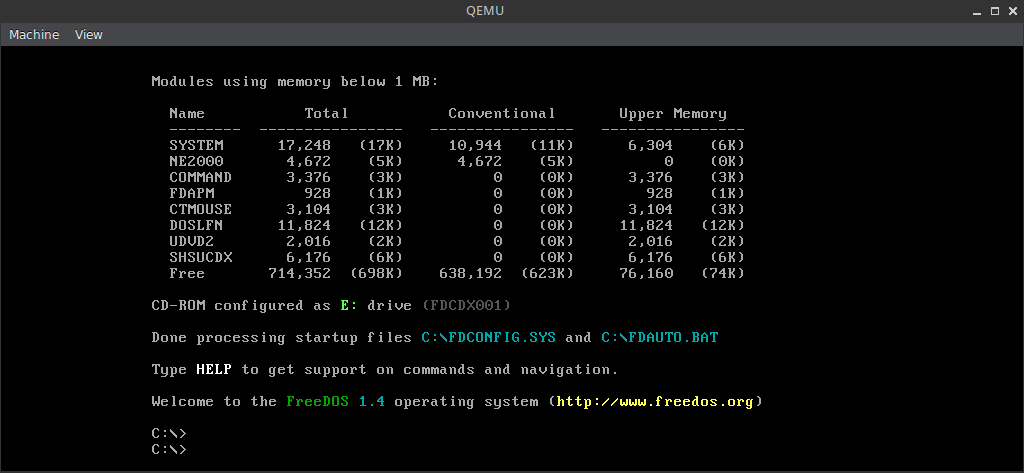Click the white HELP keyword
Viewport: 1024px width, 473px height.
pyautogui.click(x=214, y=369)
